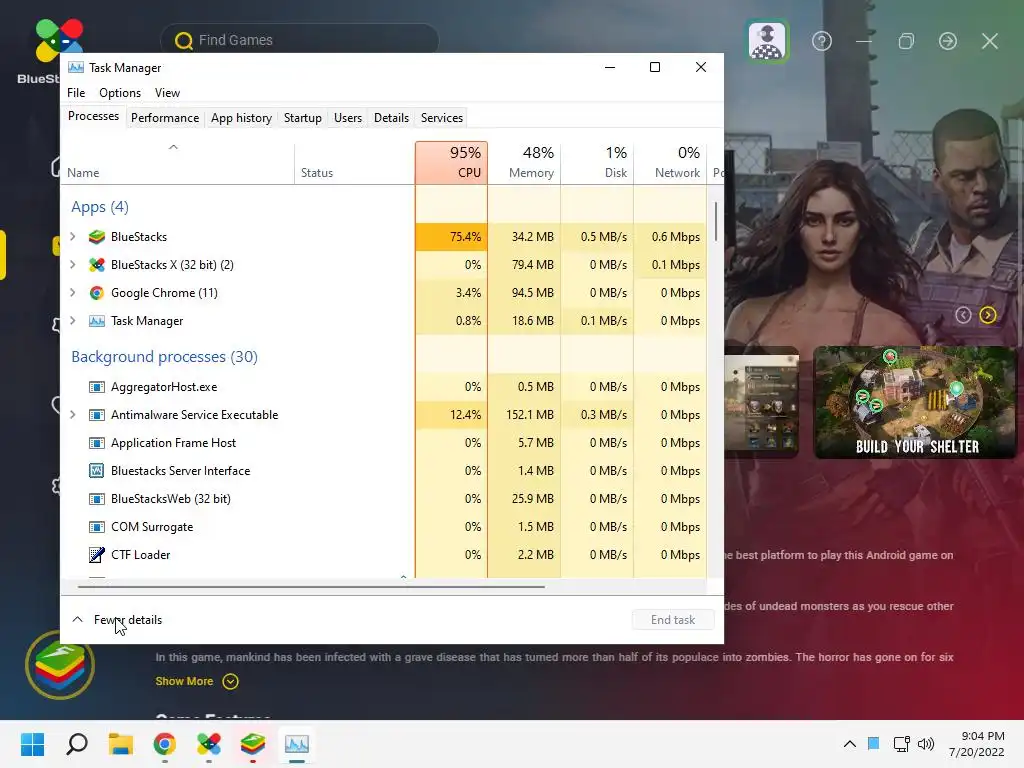Open taskbar Search
Viewport: 1024px width, 768px height.
point(77,744)
